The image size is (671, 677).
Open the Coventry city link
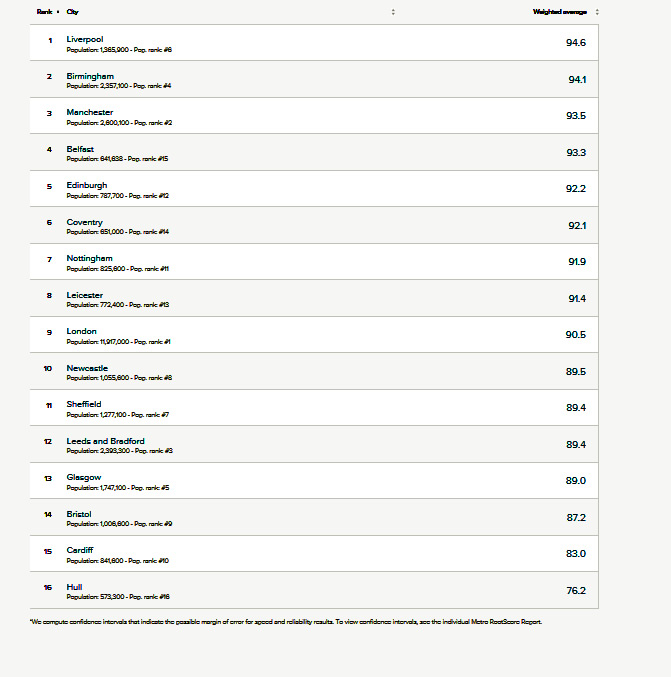click(x=84, y=222)
